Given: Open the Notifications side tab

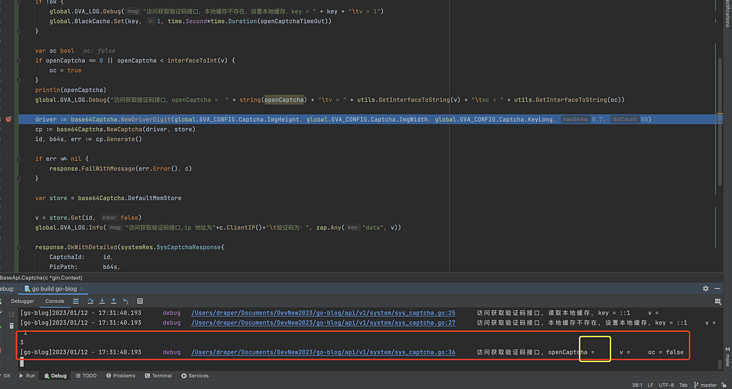Looking at the screenshot, I should (727, 13).
